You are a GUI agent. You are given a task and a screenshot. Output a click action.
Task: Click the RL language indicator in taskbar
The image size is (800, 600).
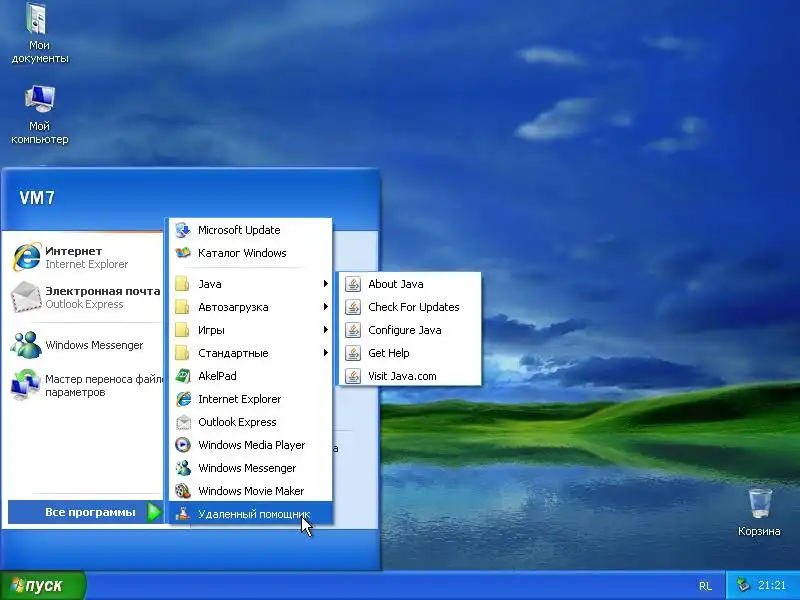coord(705,586)
